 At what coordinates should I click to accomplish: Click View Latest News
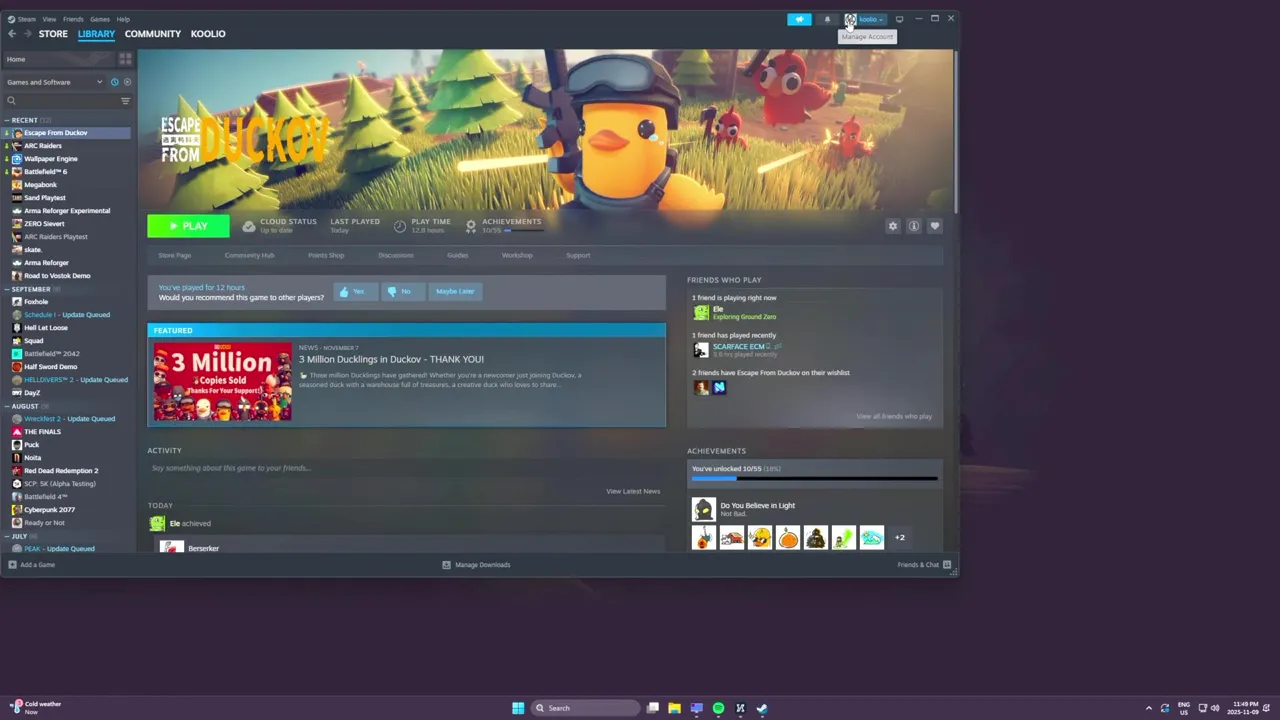point(633,491)
